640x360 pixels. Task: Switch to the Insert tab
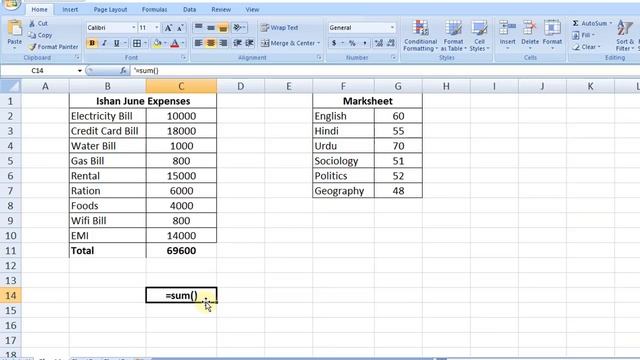pyautogui.click(x=70, y=9)
